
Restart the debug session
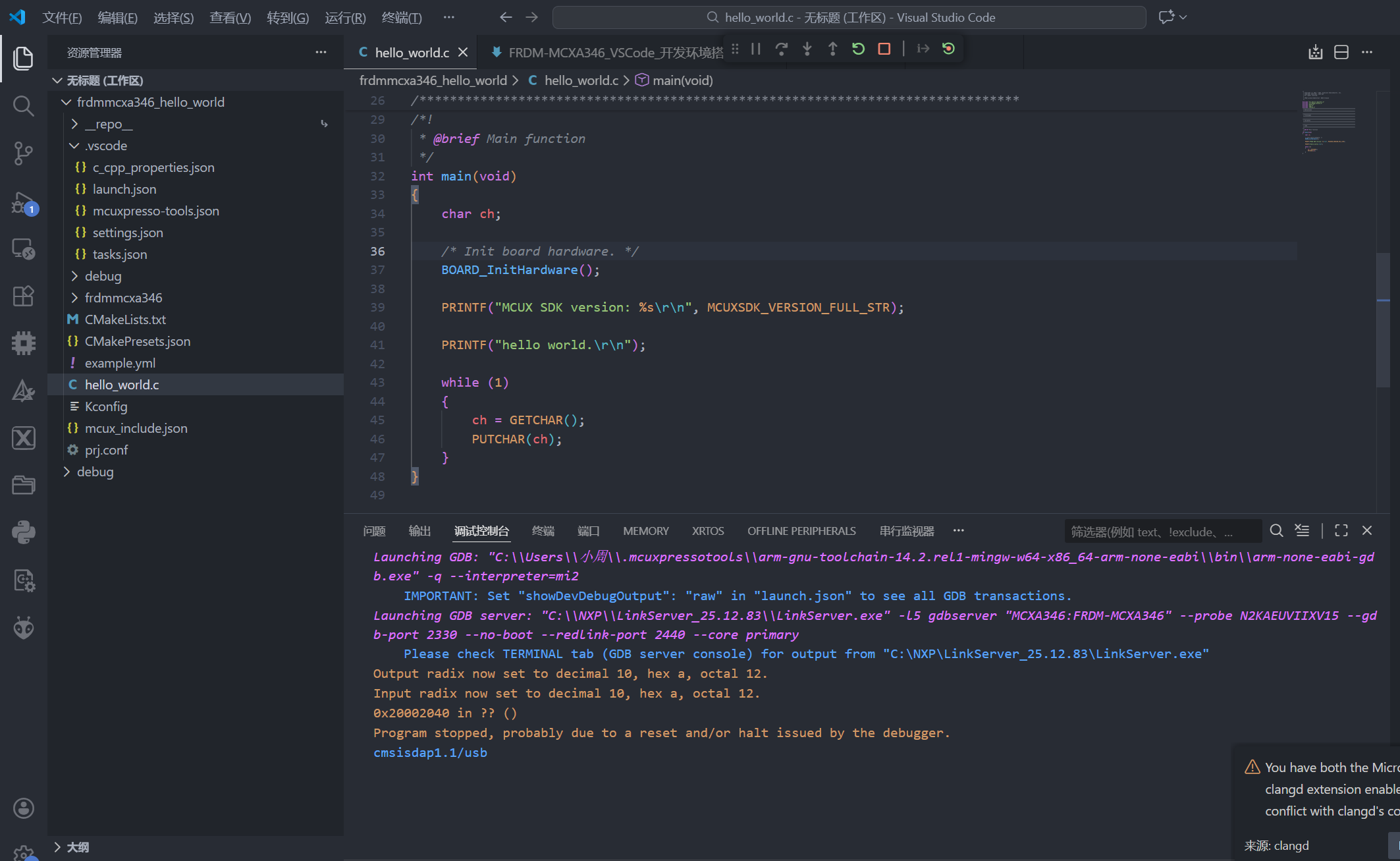(858, 49)
